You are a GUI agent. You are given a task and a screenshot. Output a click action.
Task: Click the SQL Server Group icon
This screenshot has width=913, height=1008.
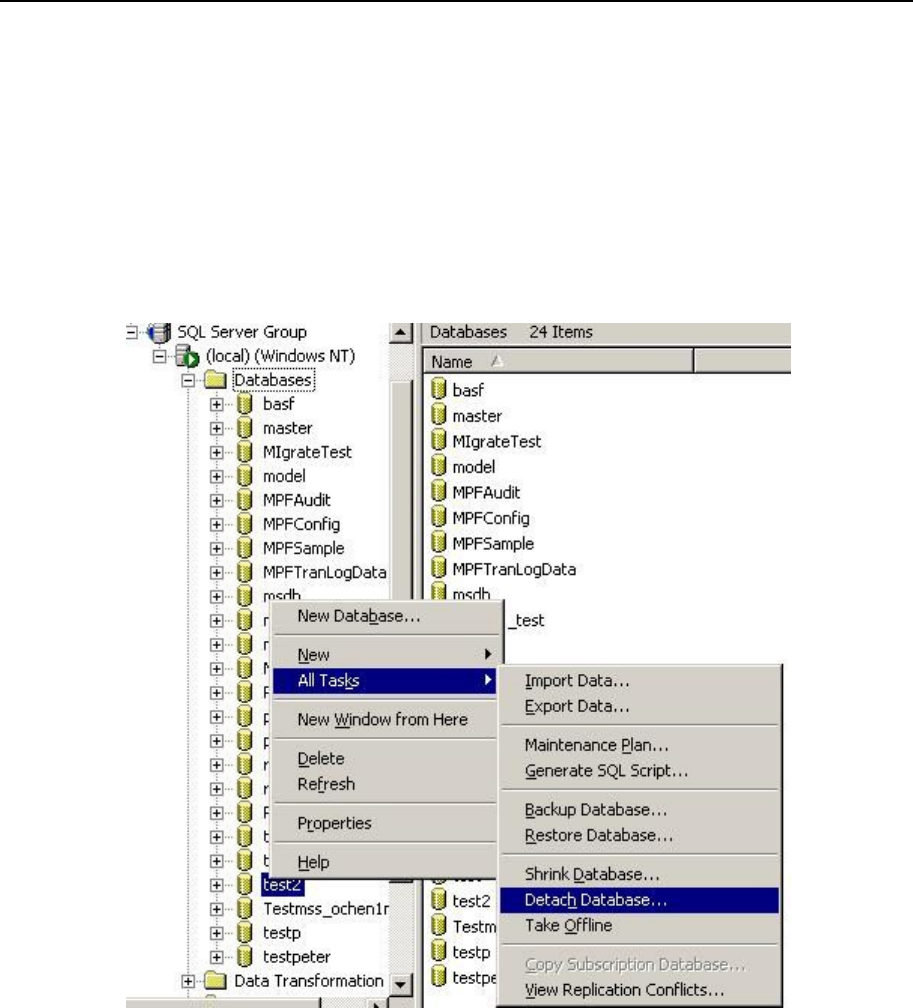coord(159,332)
